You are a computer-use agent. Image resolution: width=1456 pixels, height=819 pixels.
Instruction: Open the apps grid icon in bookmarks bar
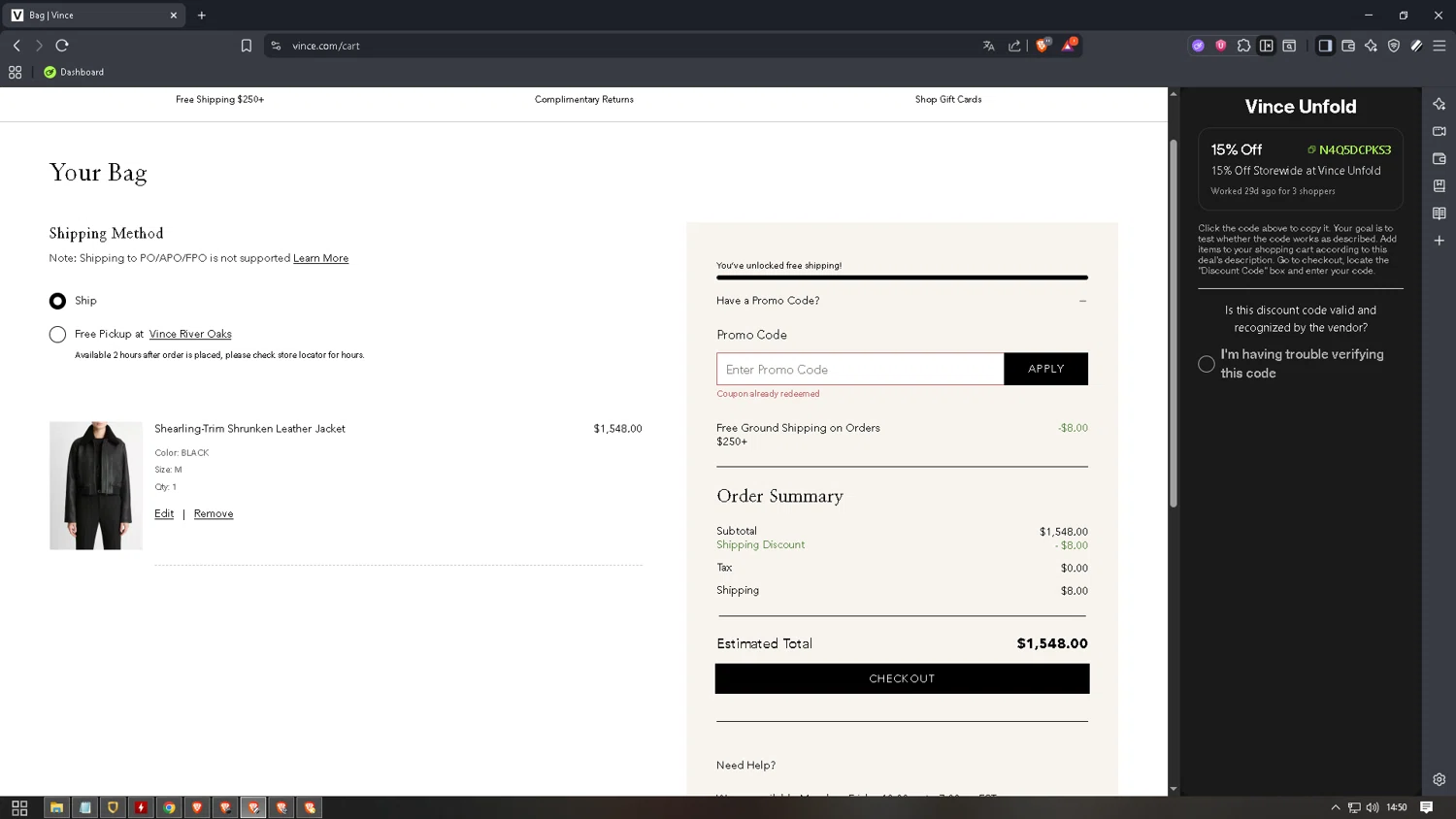[x=16, y=72]
